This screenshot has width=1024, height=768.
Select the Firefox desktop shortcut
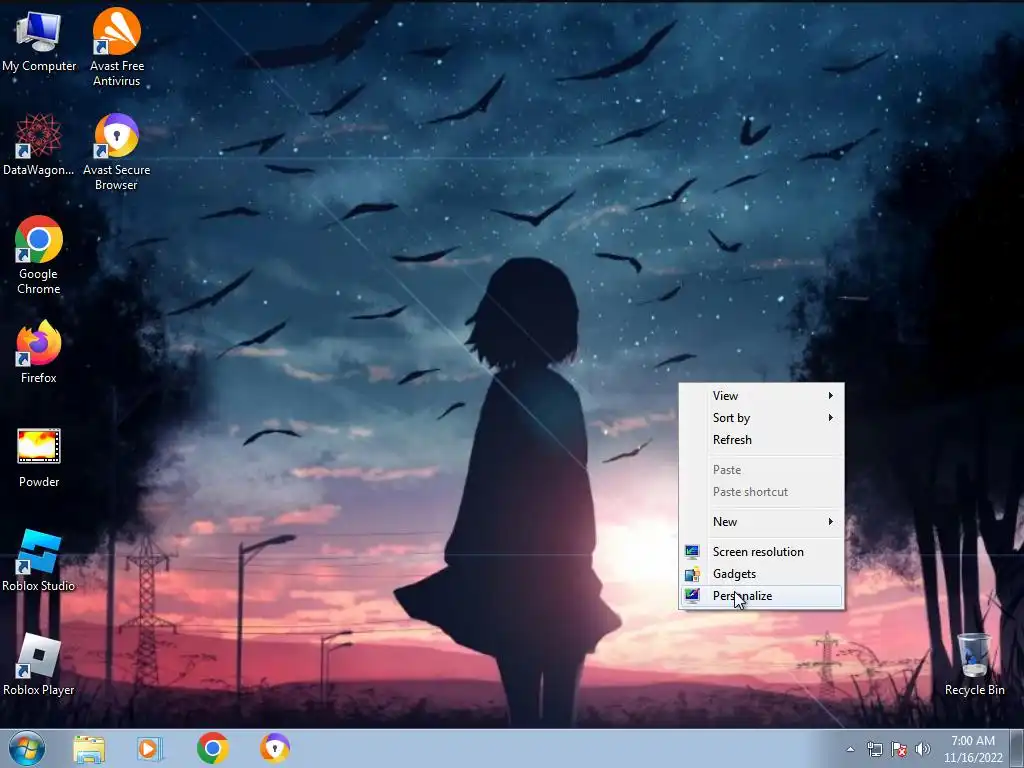pyautogui.click(x=39, y=351)
